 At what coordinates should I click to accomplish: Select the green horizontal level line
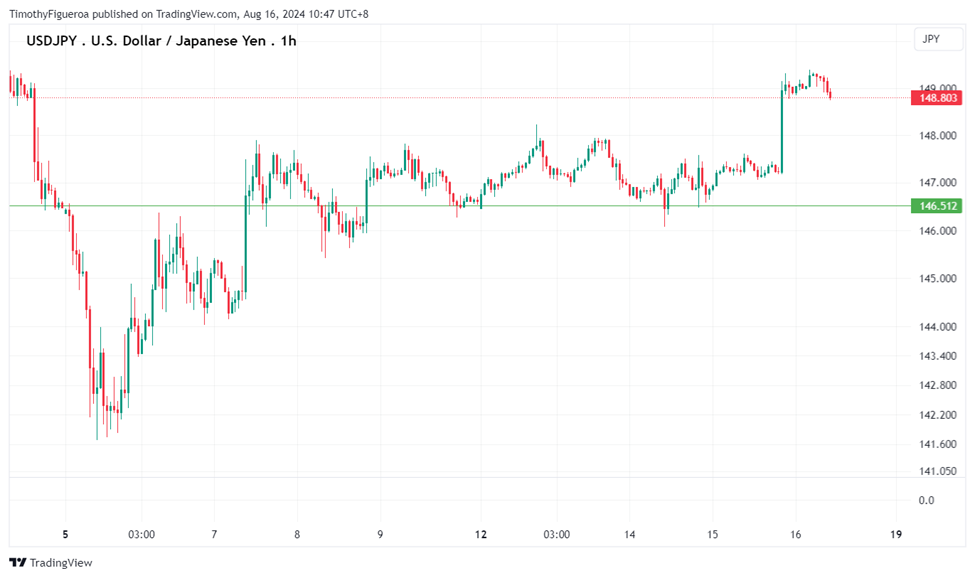[500, 206]
